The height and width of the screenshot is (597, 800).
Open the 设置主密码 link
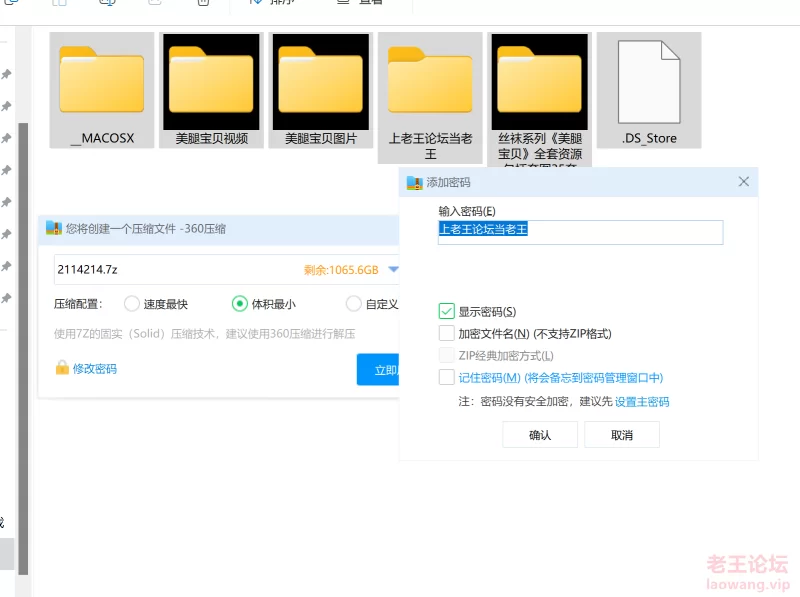pos(642,402)
